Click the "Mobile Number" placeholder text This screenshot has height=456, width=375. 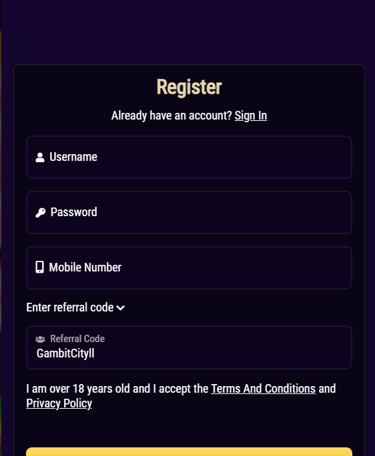coord(85,267)
